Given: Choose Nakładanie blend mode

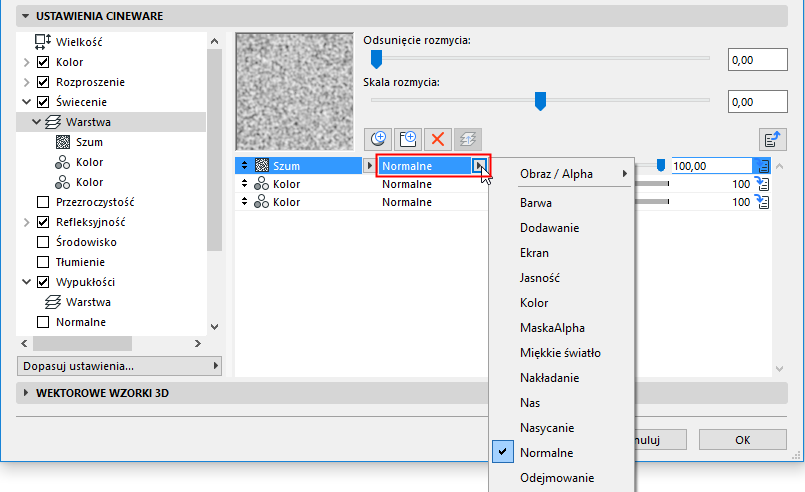Looking at the screenshot, I should (562, 377).
